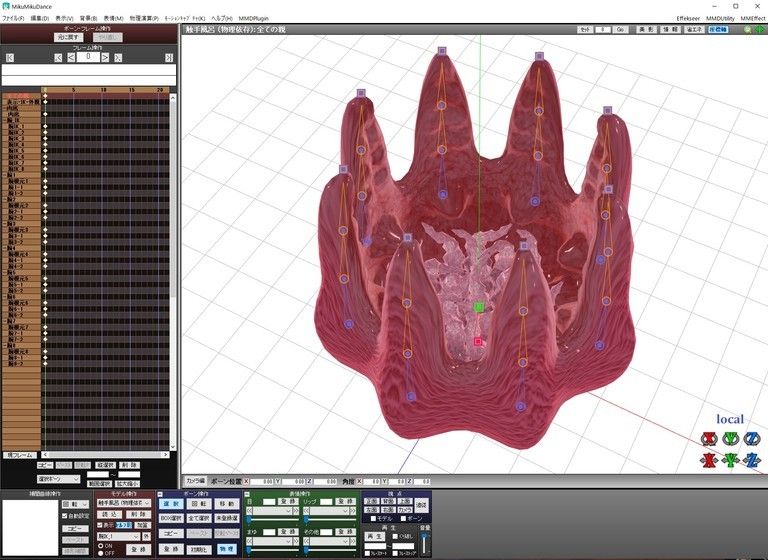This screenshot has height=560, width=768.
Task: Step forward one frame
Action: [x=105, y=58]
